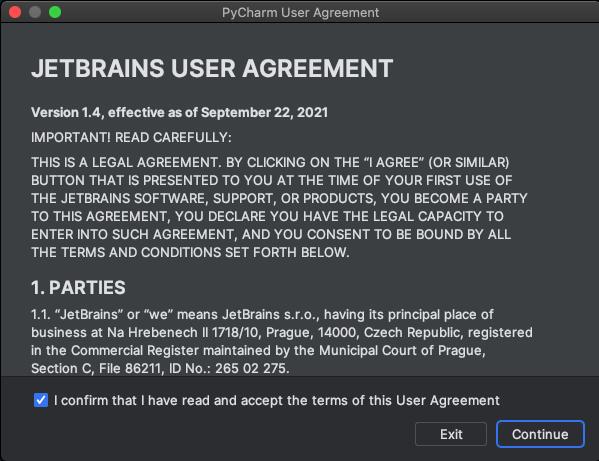Click the 'I confirm that I have read' label
This screenshot has height=461, width=599.
pyautogui.click(x=277, y=400)
